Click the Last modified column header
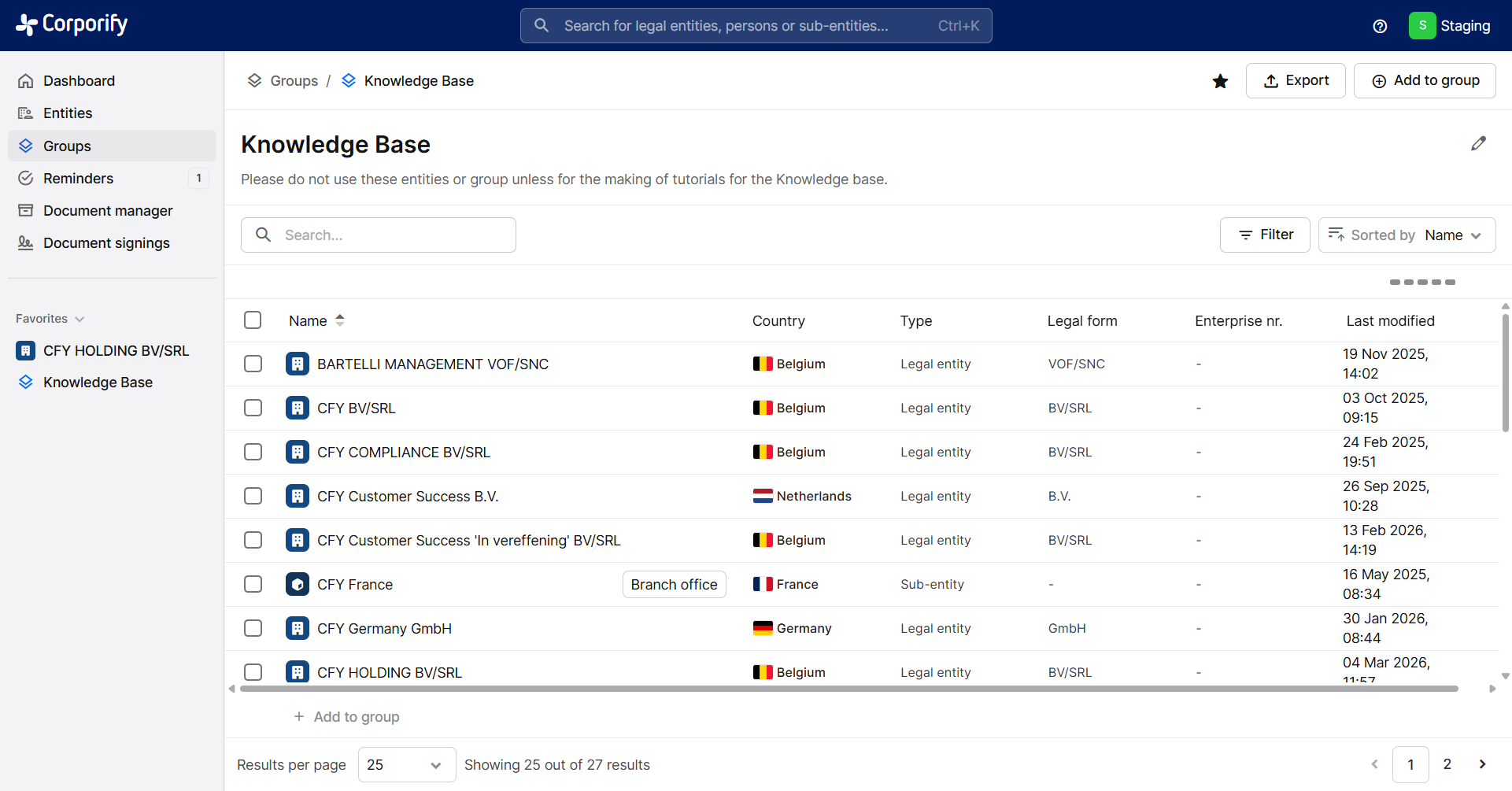Viewport: 1512px width, 791px height. click(1390, 320)
